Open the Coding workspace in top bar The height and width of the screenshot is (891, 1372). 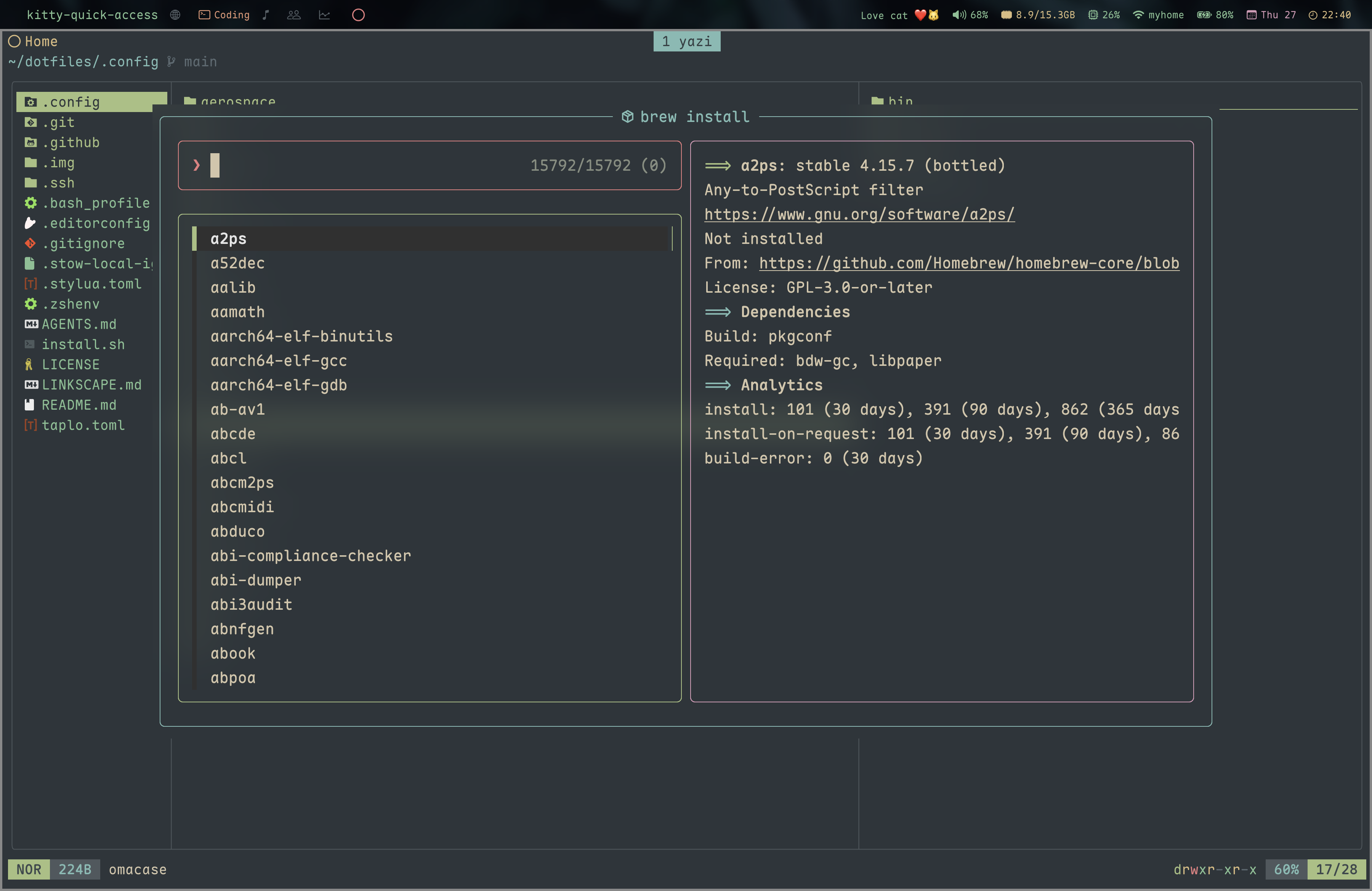[x=224, y=15]
